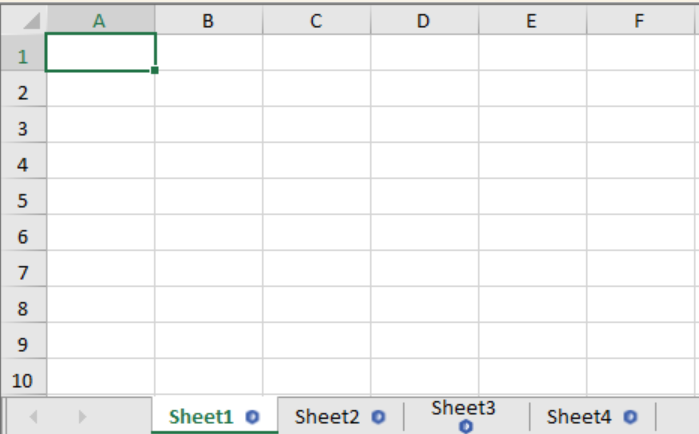Switch to the Sheet2 tab
This screenshot has height=434, width=699.
tap(326, 417)
